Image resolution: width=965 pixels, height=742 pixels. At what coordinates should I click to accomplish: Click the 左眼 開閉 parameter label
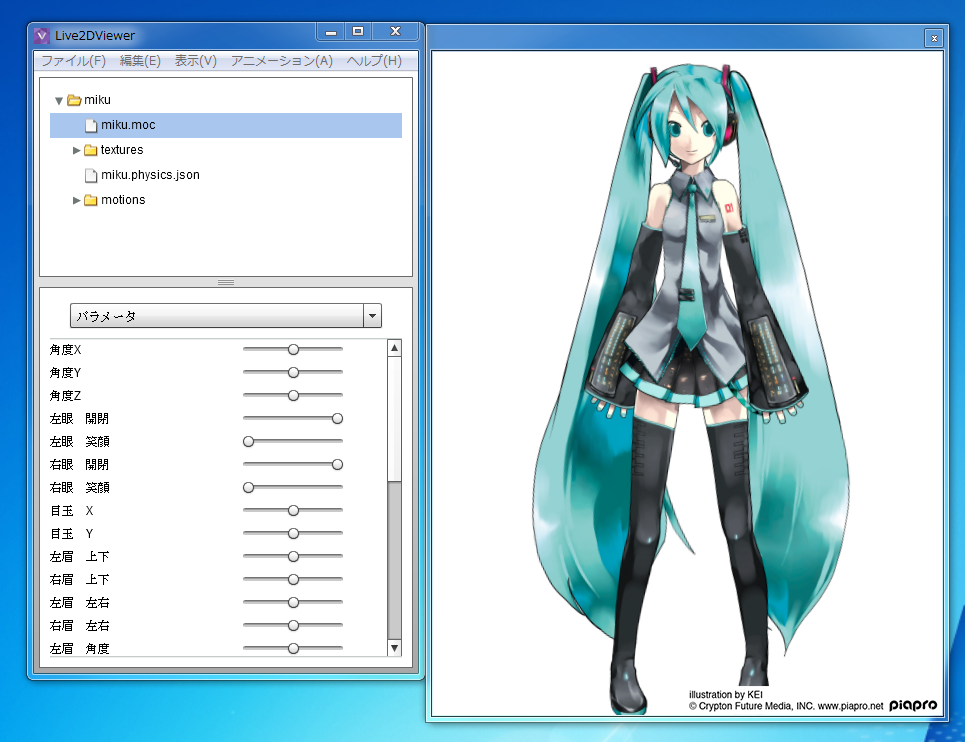(x=79, y=418)
